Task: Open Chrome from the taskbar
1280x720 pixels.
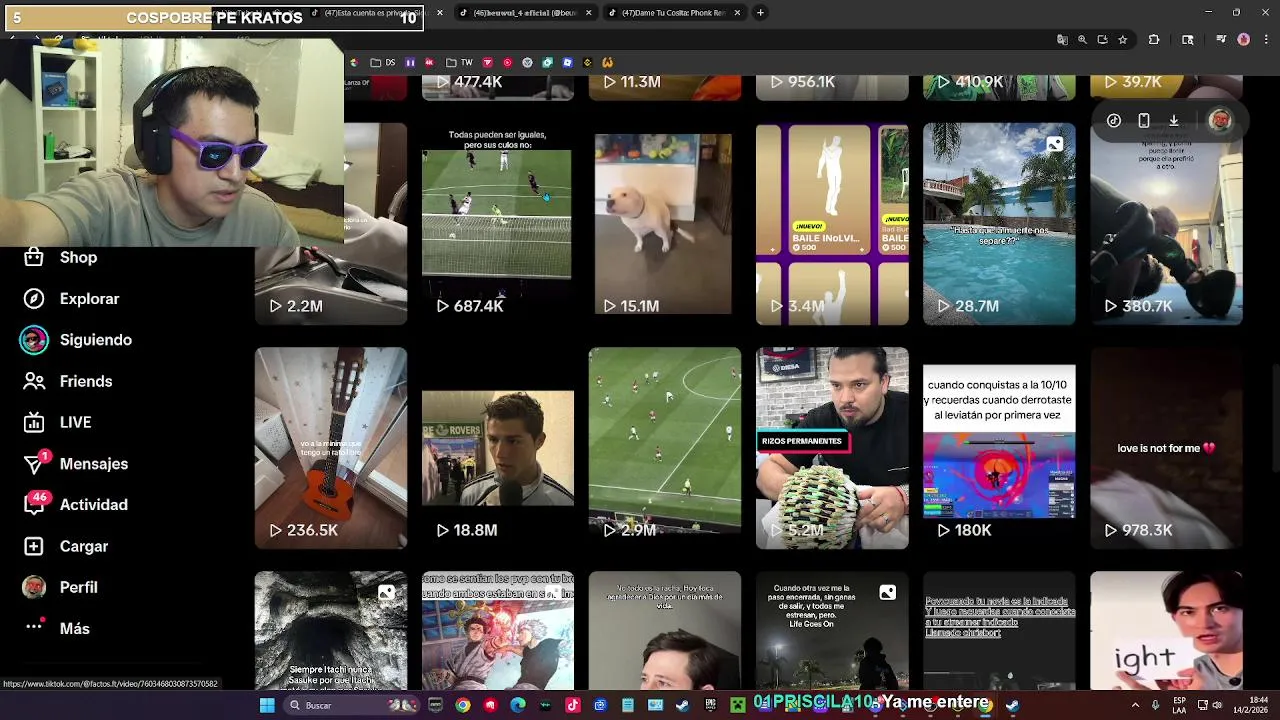Action: tap(462, 705)
